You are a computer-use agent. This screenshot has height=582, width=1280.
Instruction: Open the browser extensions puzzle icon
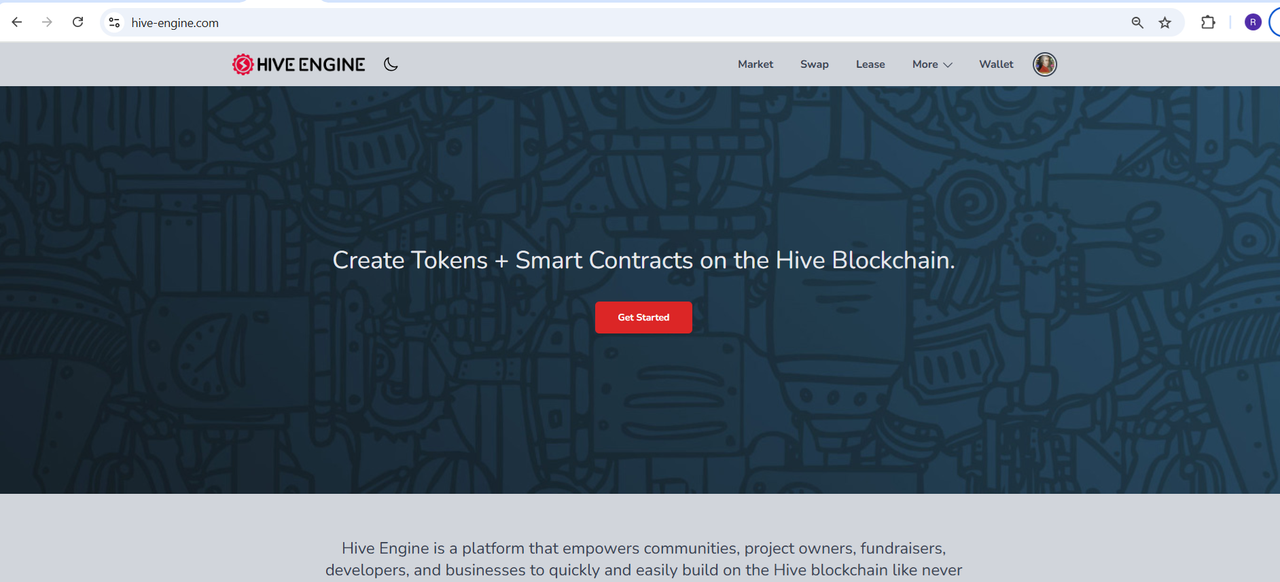pyautogui.click(x=1208, y=22)
